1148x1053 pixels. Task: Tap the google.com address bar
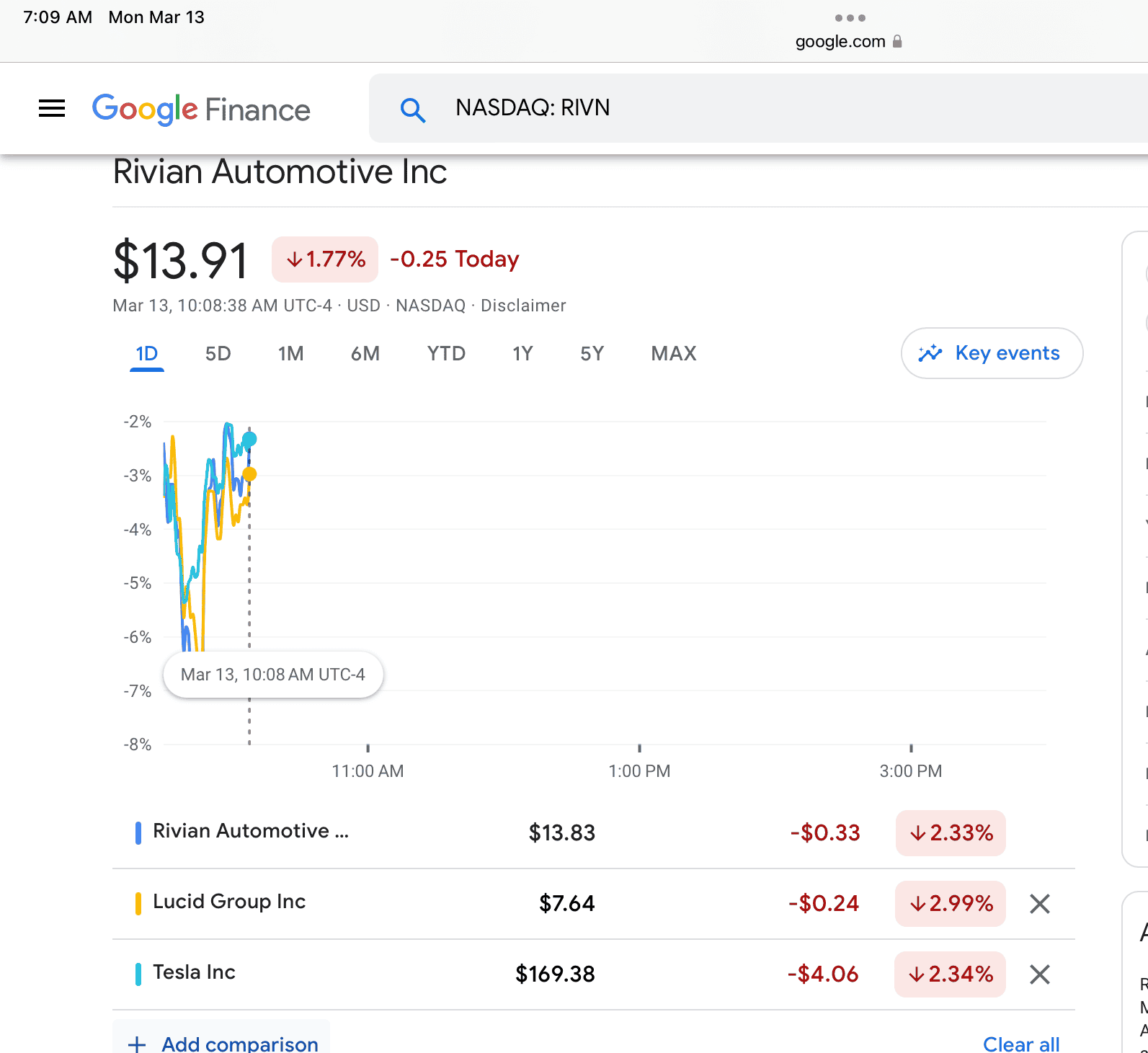coord(848,42)
